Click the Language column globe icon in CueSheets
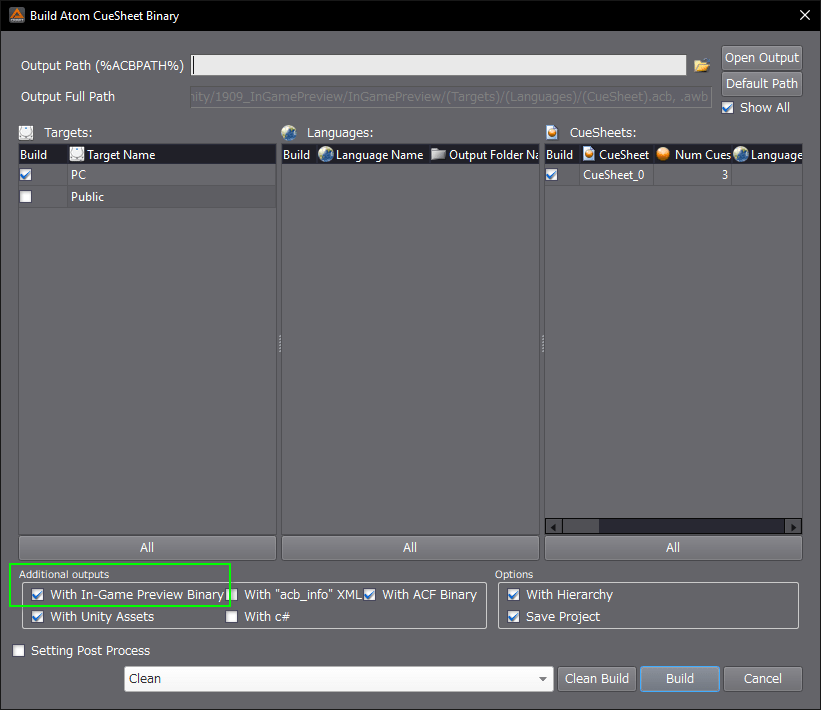The image size is (821, 710). click(x=740, y=154)
